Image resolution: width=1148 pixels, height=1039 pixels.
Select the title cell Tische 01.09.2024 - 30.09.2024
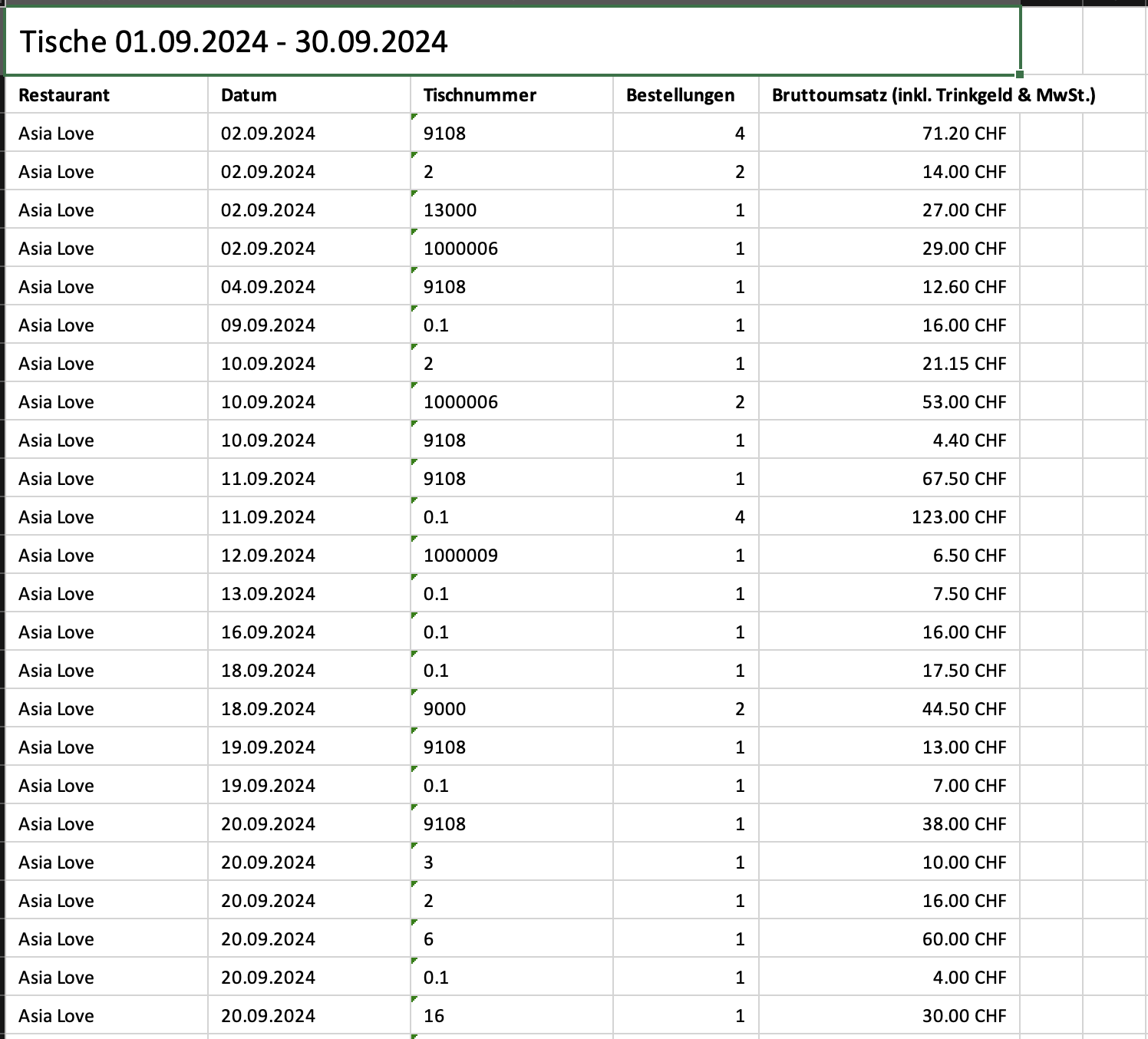(x=513, y=41)
